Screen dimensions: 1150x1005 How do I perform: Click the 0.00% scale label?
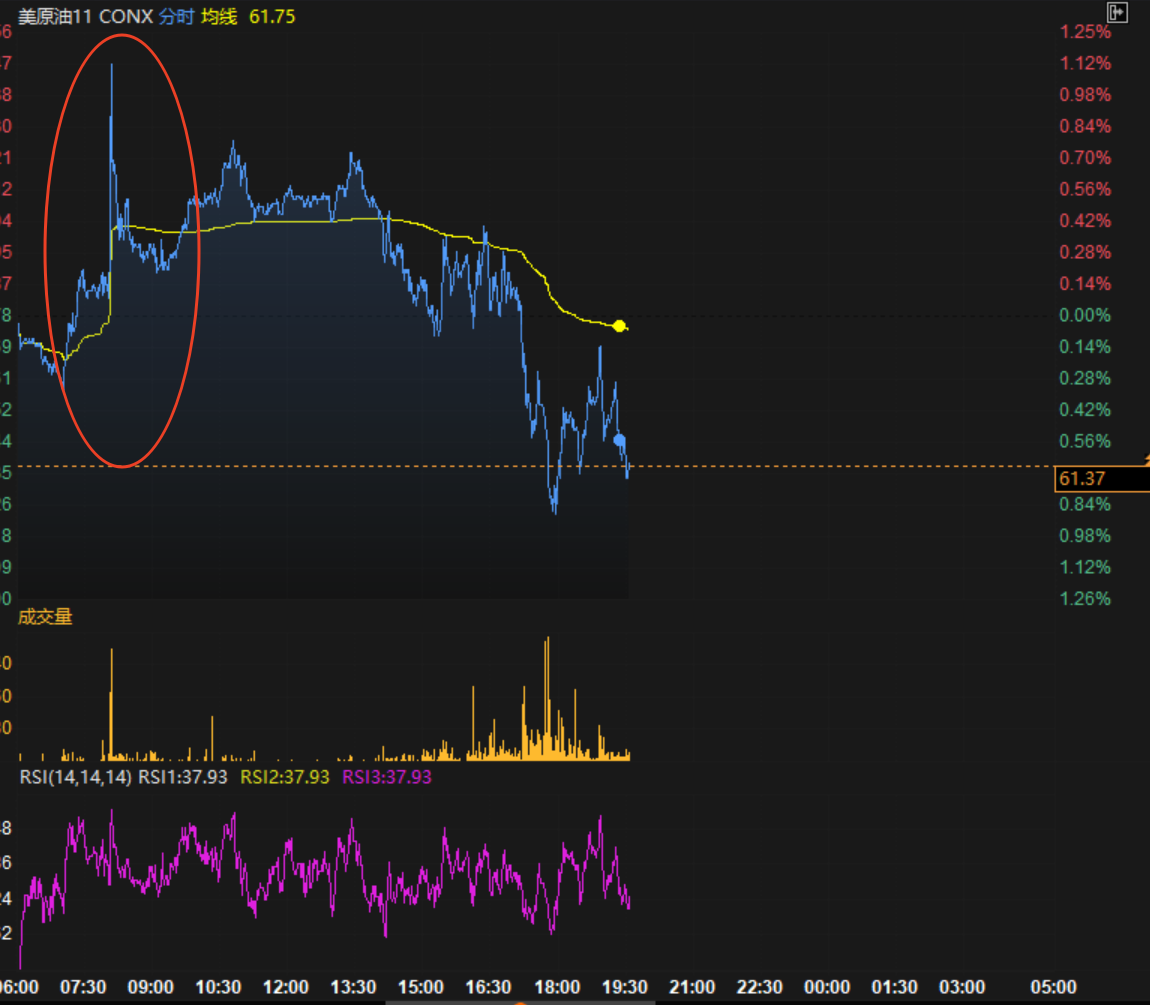tap(1085, 315)
